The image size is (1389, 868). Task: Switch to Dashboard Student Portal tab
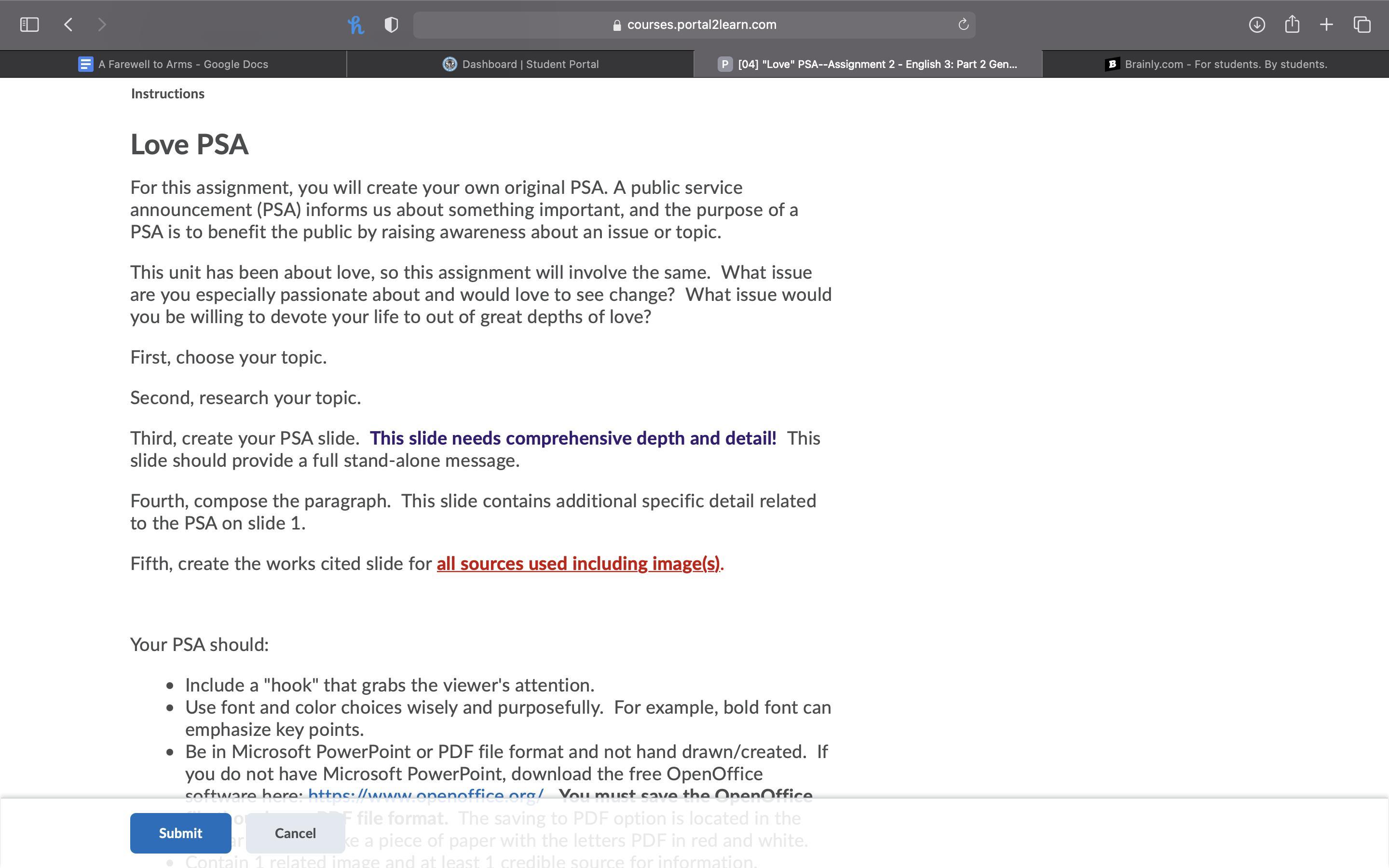pyautogui.click(x=520, y=64)
